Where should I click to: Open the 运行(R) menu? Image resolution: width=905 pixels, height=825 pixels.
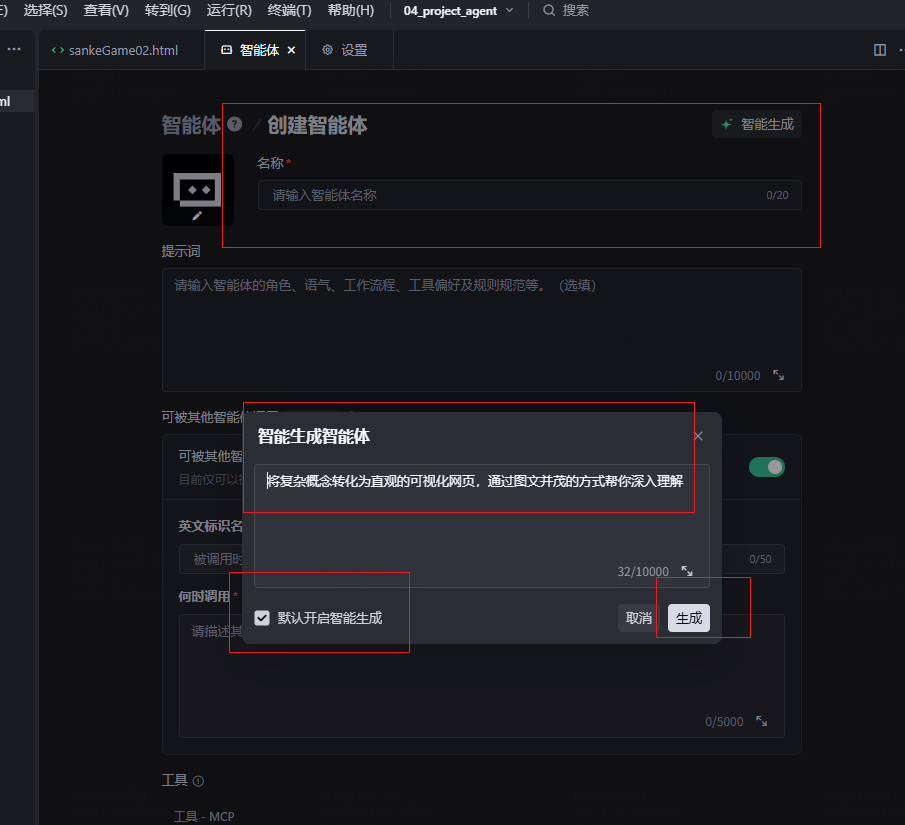[x=229, y=10]
